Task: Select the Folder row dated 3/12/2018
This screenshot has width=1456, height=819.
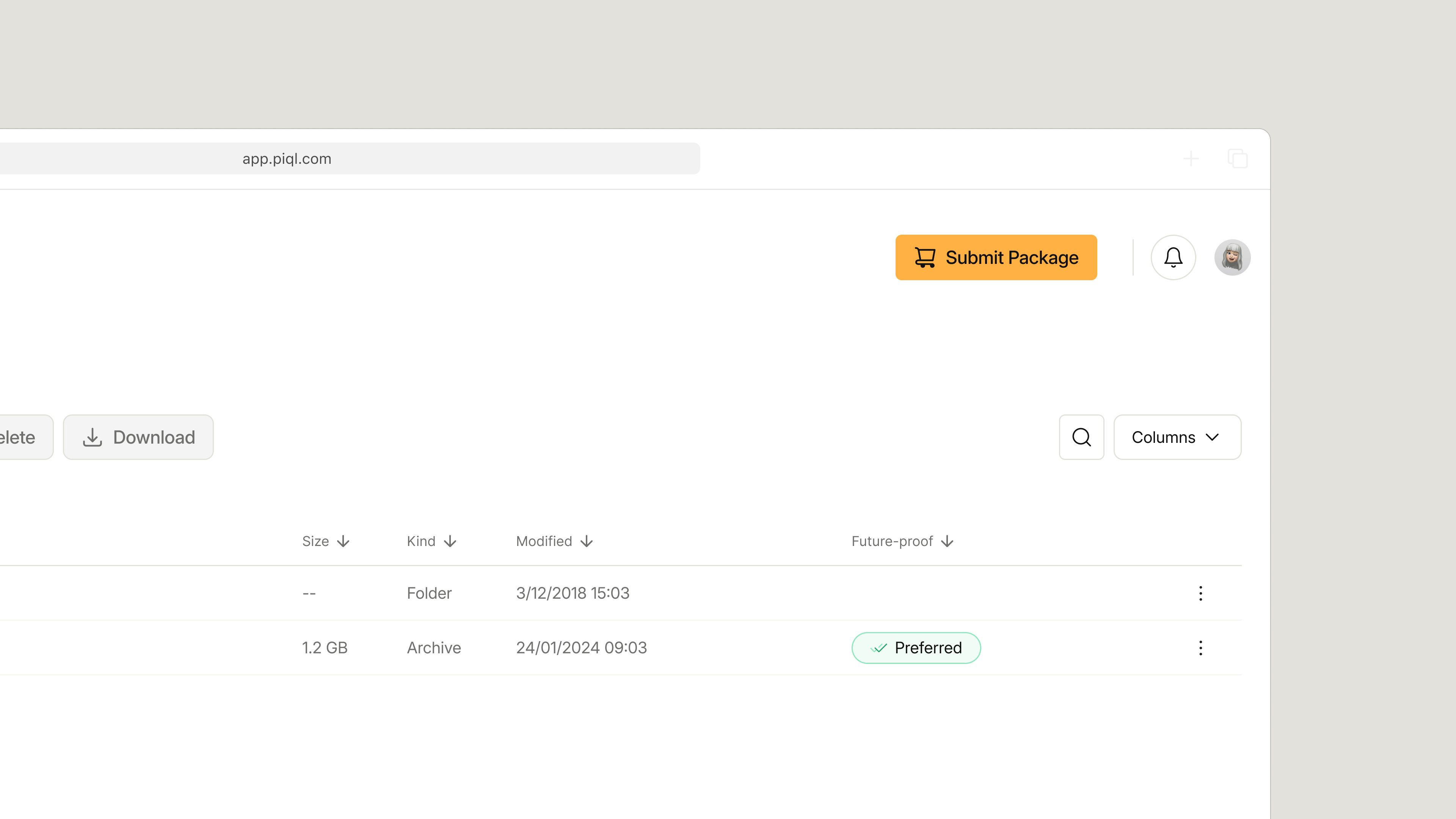Action: click(621, 593)
